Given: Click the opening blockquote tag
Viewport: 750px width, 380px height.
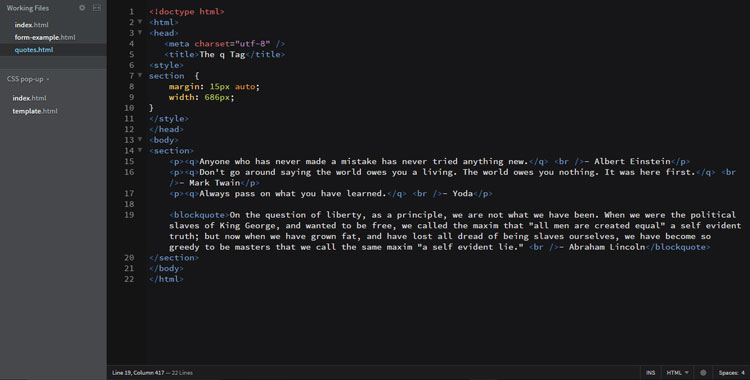Looking at the screenshot, I should click(x=199, y=215).
